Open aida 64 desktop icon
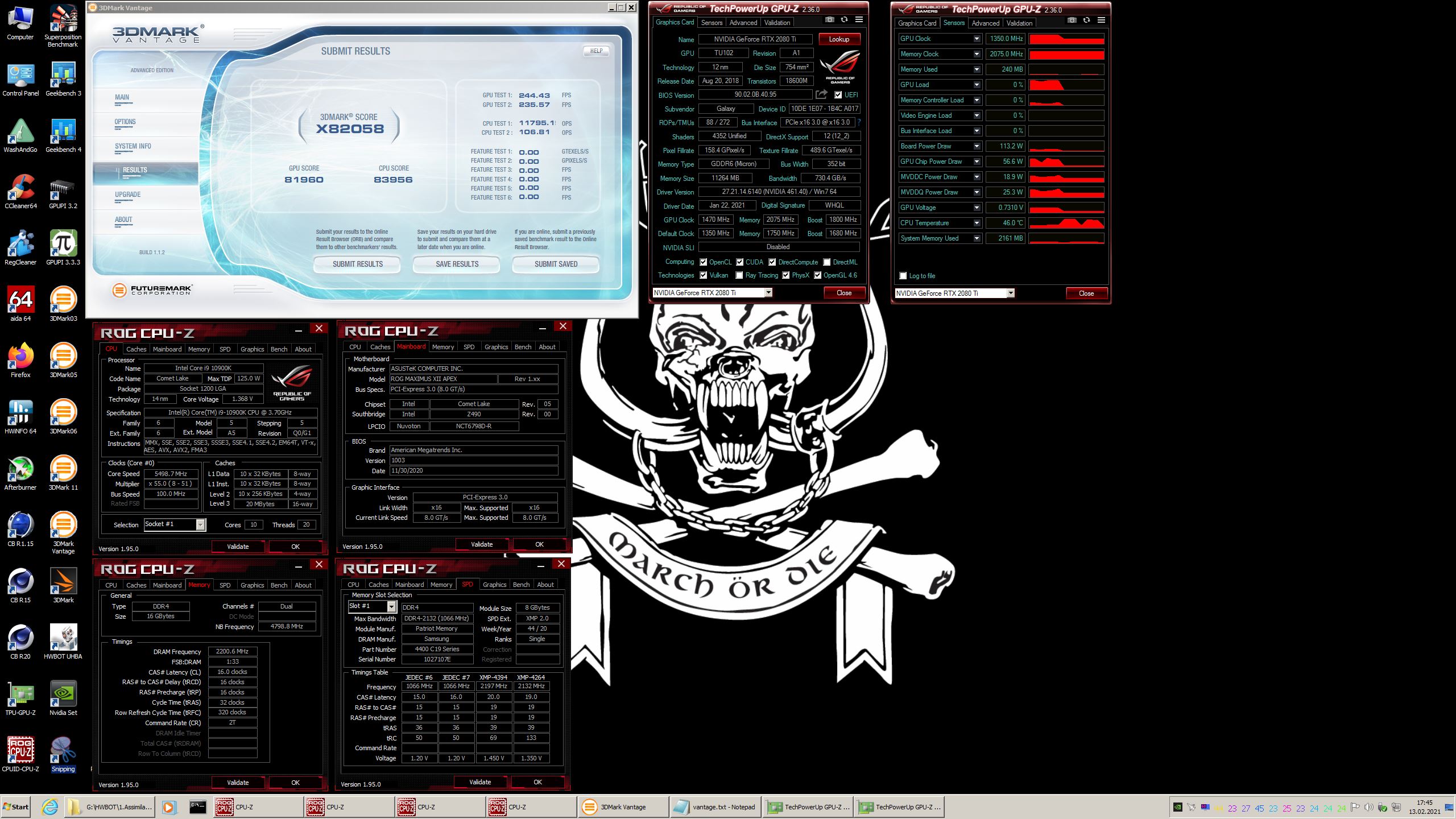This screenshot has height=819, width=1456. coord(20,304)
